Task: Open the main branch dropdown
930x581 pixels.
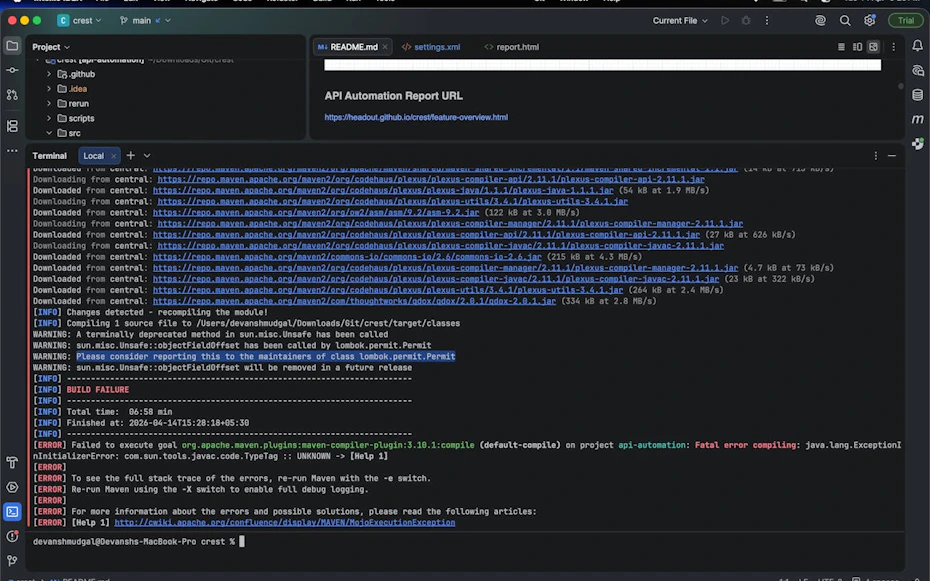Action: 145,20
